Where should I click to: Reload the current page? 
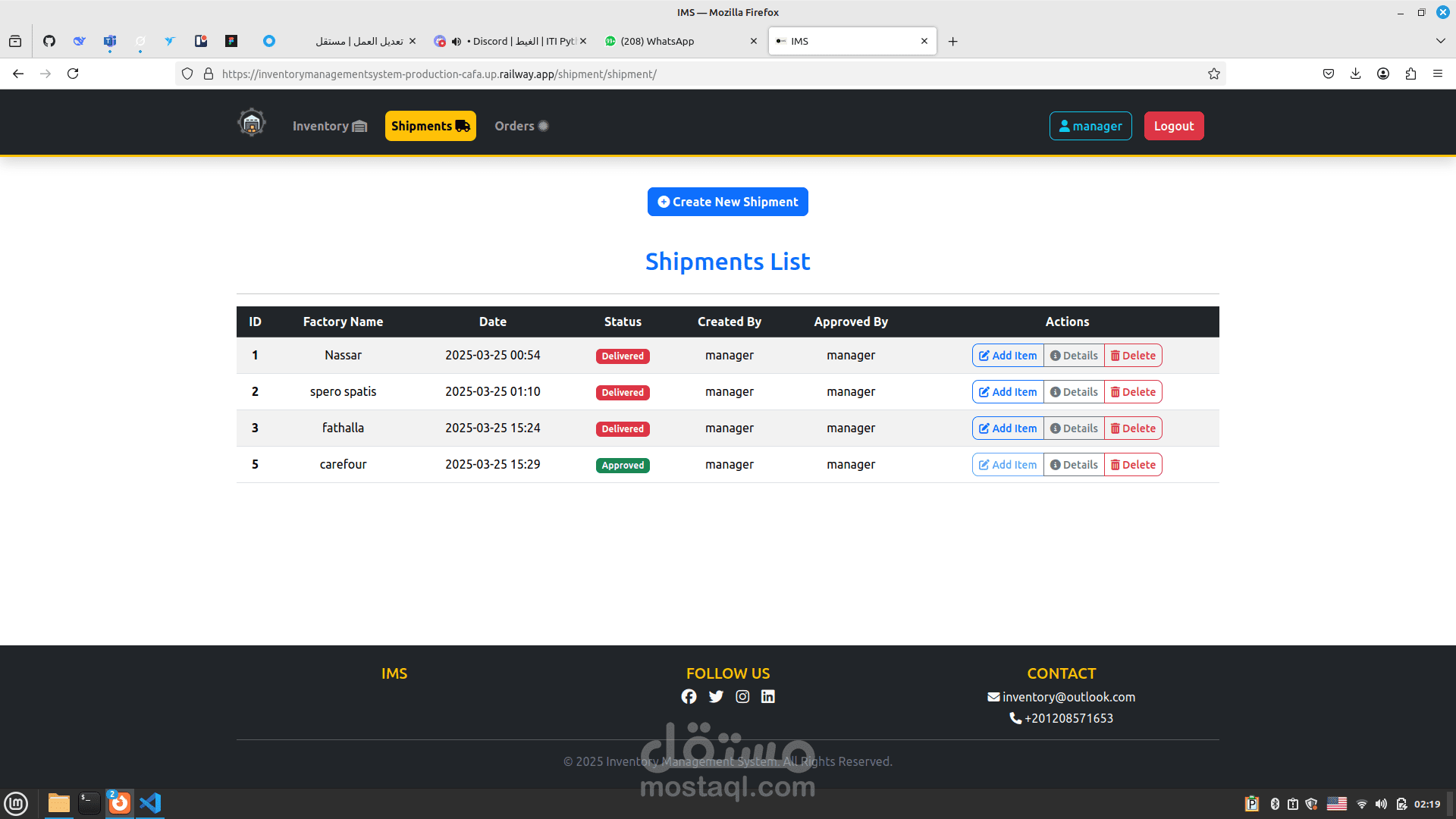[73, 74]
